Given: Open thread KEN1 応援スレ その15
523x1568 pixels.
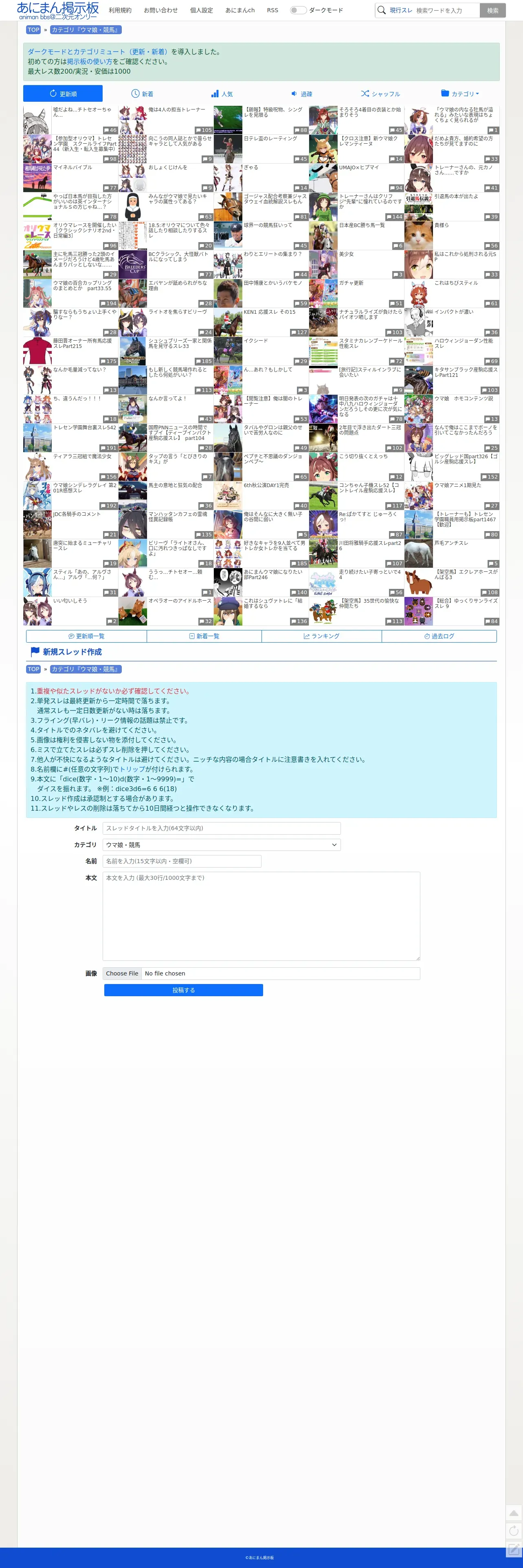Looking at the screenshot, I should pyautogui.click(x=261, y=321).
